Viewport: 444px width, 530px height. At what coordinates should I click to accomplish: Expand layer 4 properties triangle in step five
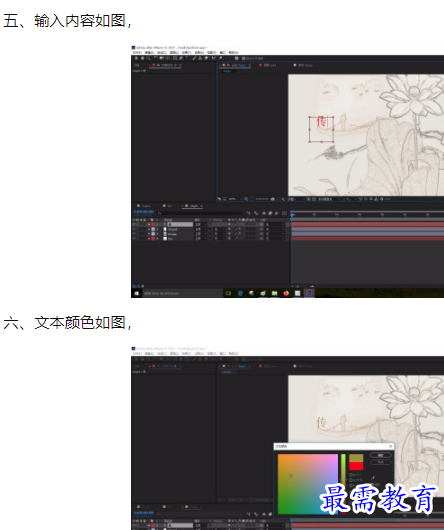149,238
